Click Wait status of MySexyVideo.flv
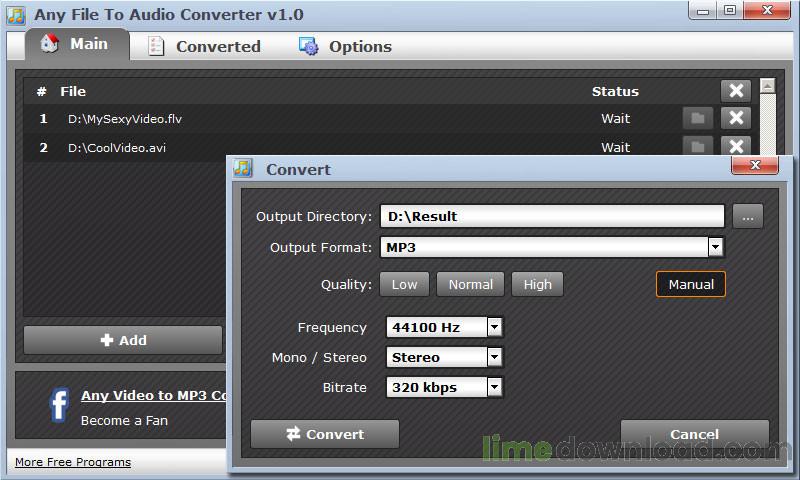 click(x=615, y=118)
